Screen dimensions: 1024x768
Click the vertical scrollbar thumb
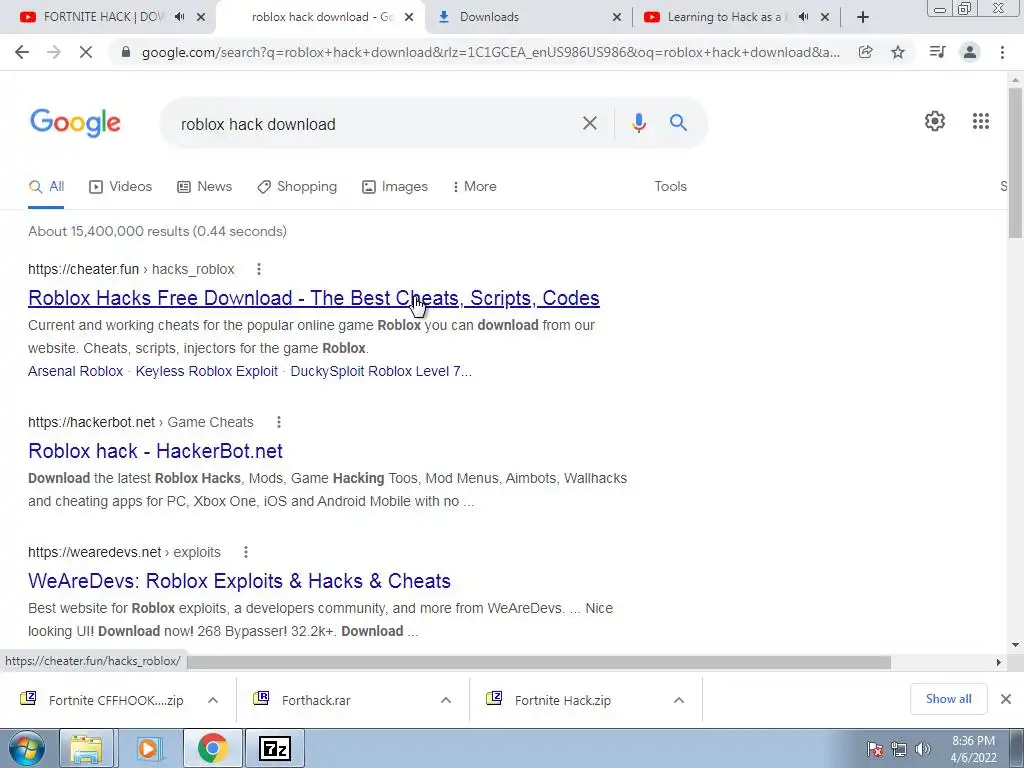1015,162
